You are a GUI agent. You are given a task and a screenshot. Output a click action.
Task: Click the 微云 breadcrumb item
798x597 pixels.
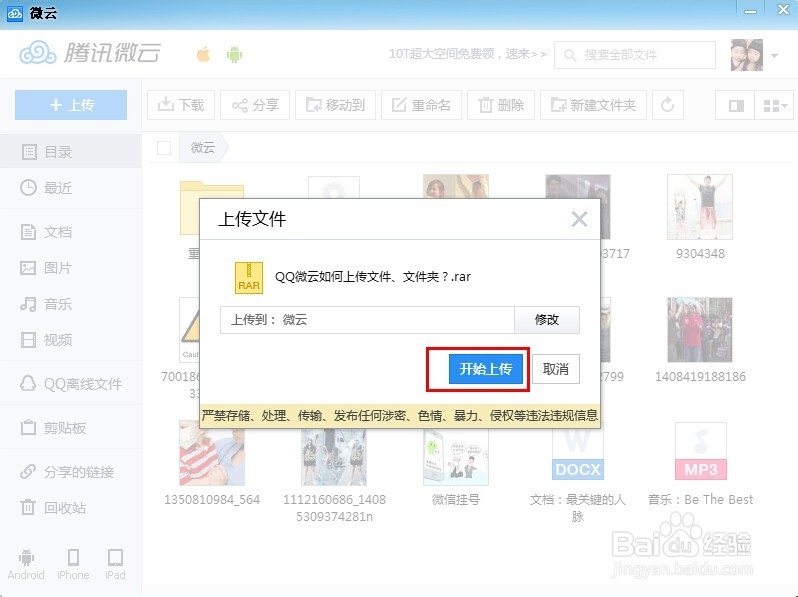[x=203, y=148]
